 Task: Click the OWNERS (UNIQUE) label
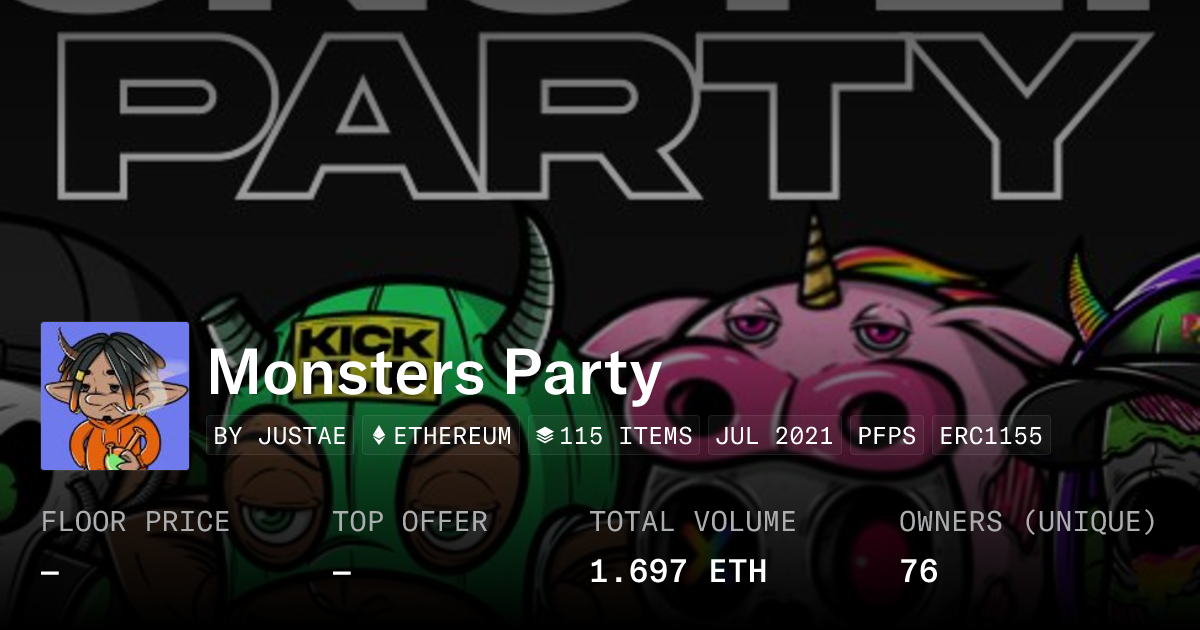click(x=1028, y=522)
